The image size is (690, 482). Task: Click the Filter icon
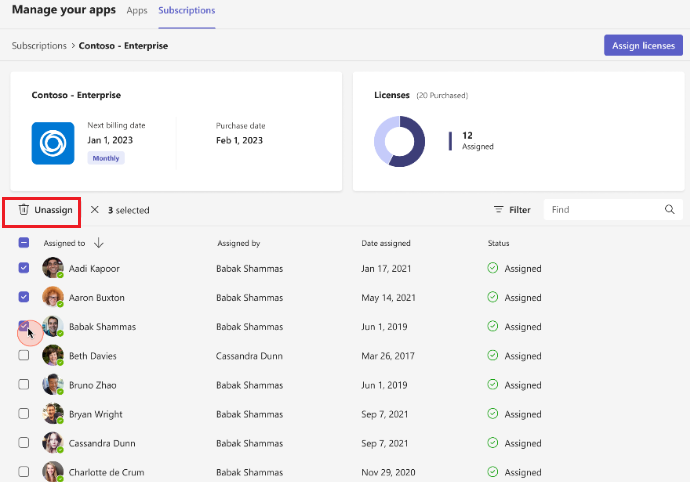coord(498,210)
